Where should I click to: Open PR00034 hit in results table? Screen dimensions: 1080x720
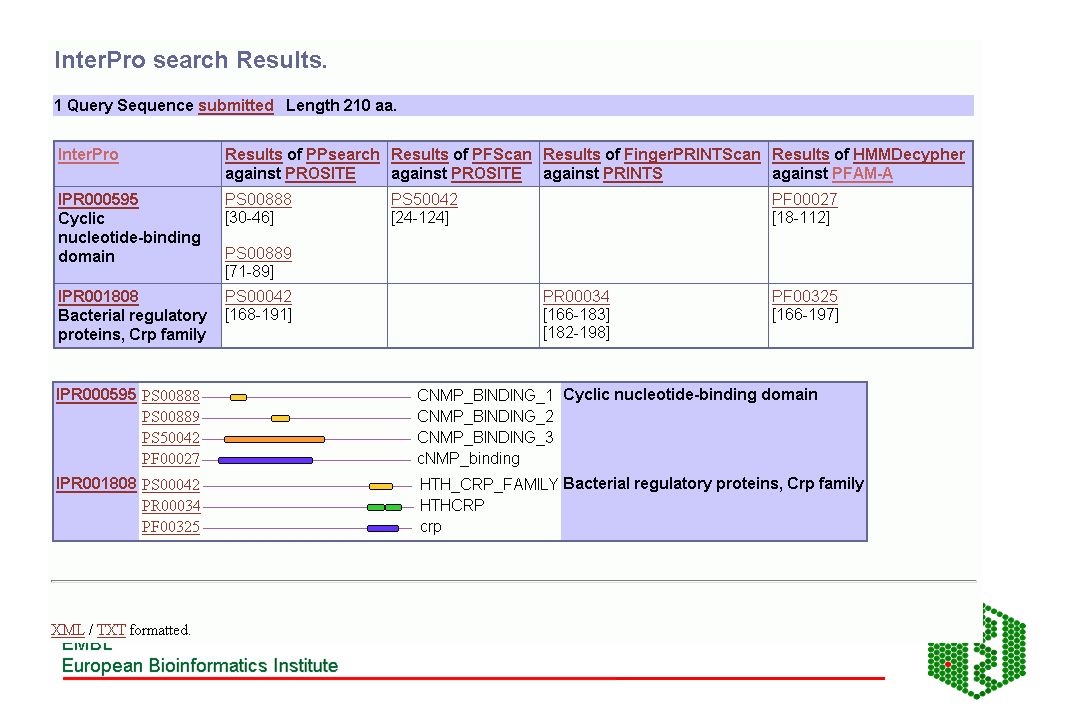pos(576,296)
